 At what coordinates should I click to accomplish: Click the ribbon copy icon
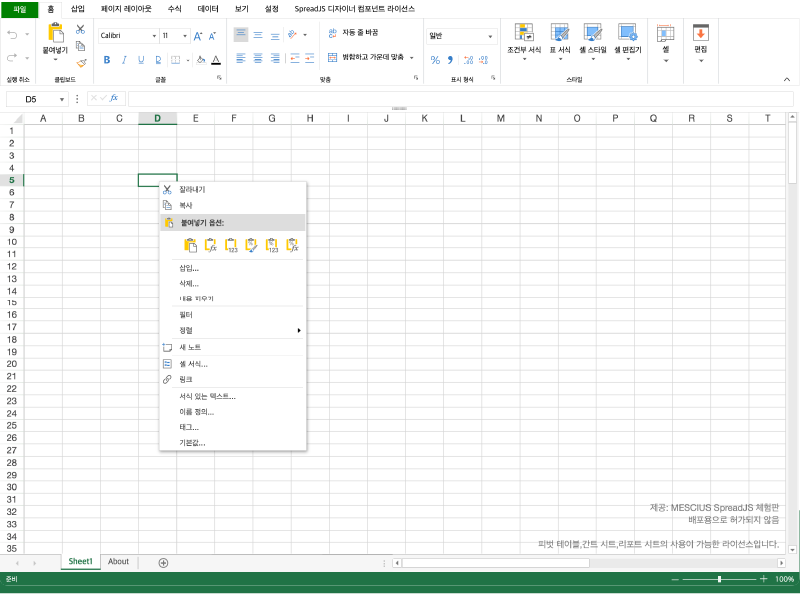(x=80, y=46)
